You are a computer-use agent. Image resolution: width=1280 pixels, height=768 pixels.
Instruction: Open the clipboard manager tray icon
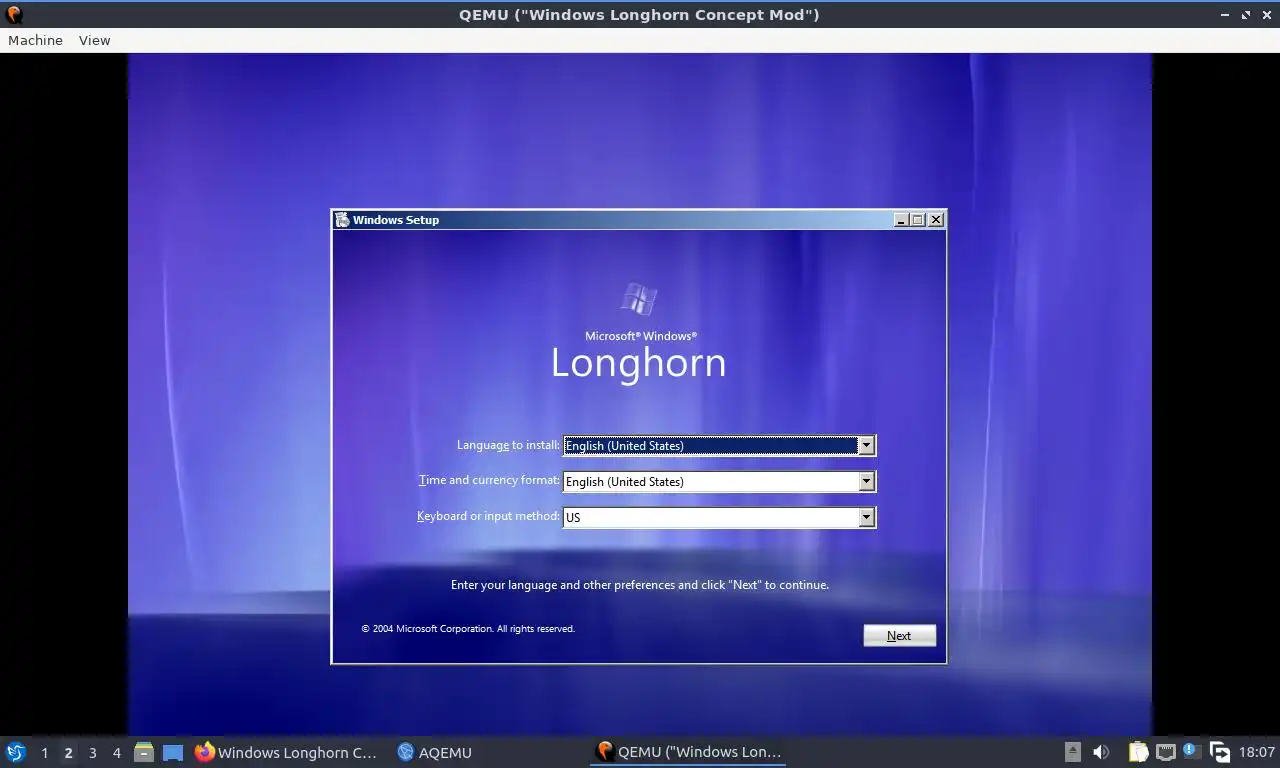point(1138,752)
